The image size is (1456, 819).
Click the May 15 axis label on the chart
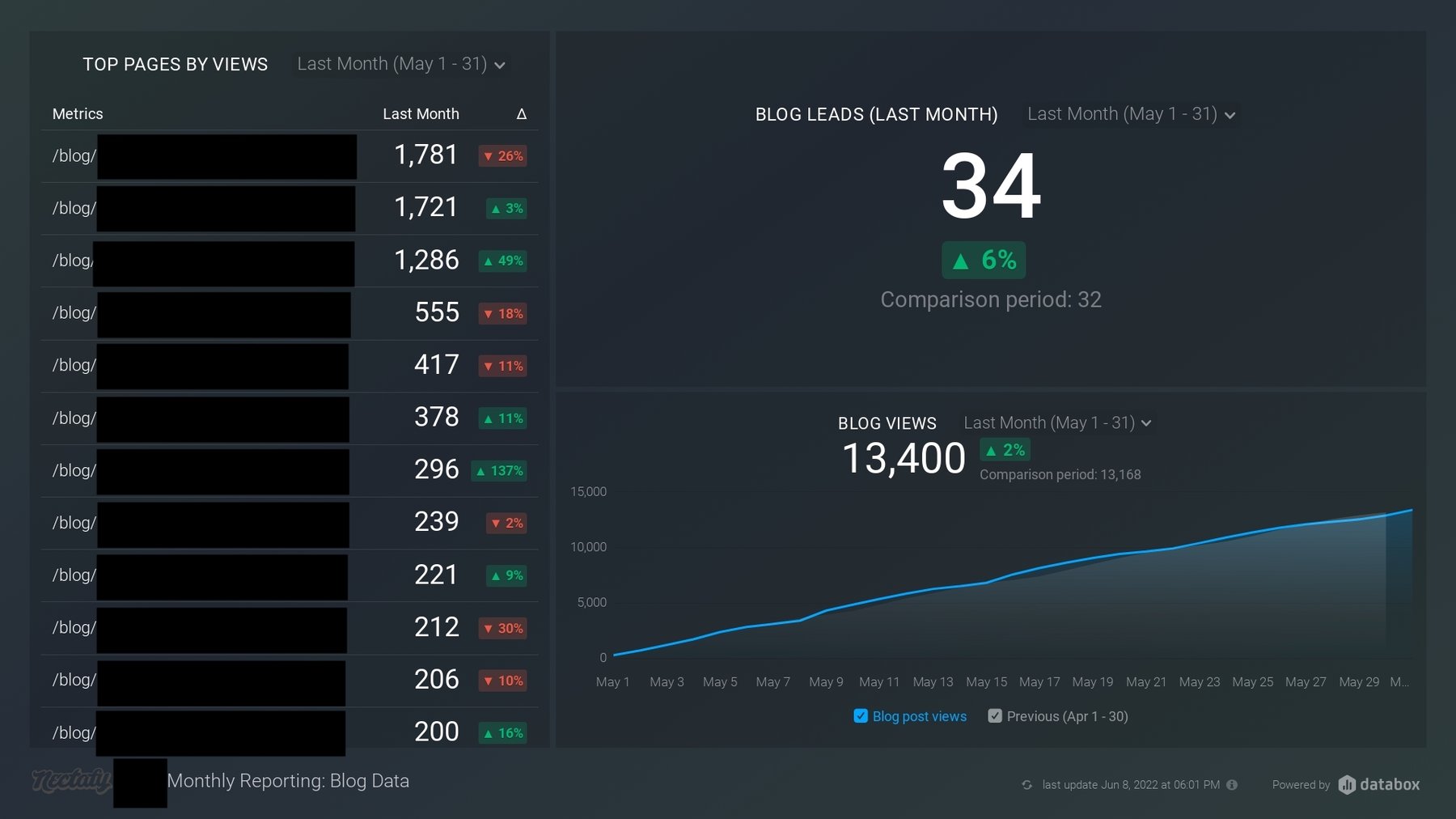click(x=986, y=681)
